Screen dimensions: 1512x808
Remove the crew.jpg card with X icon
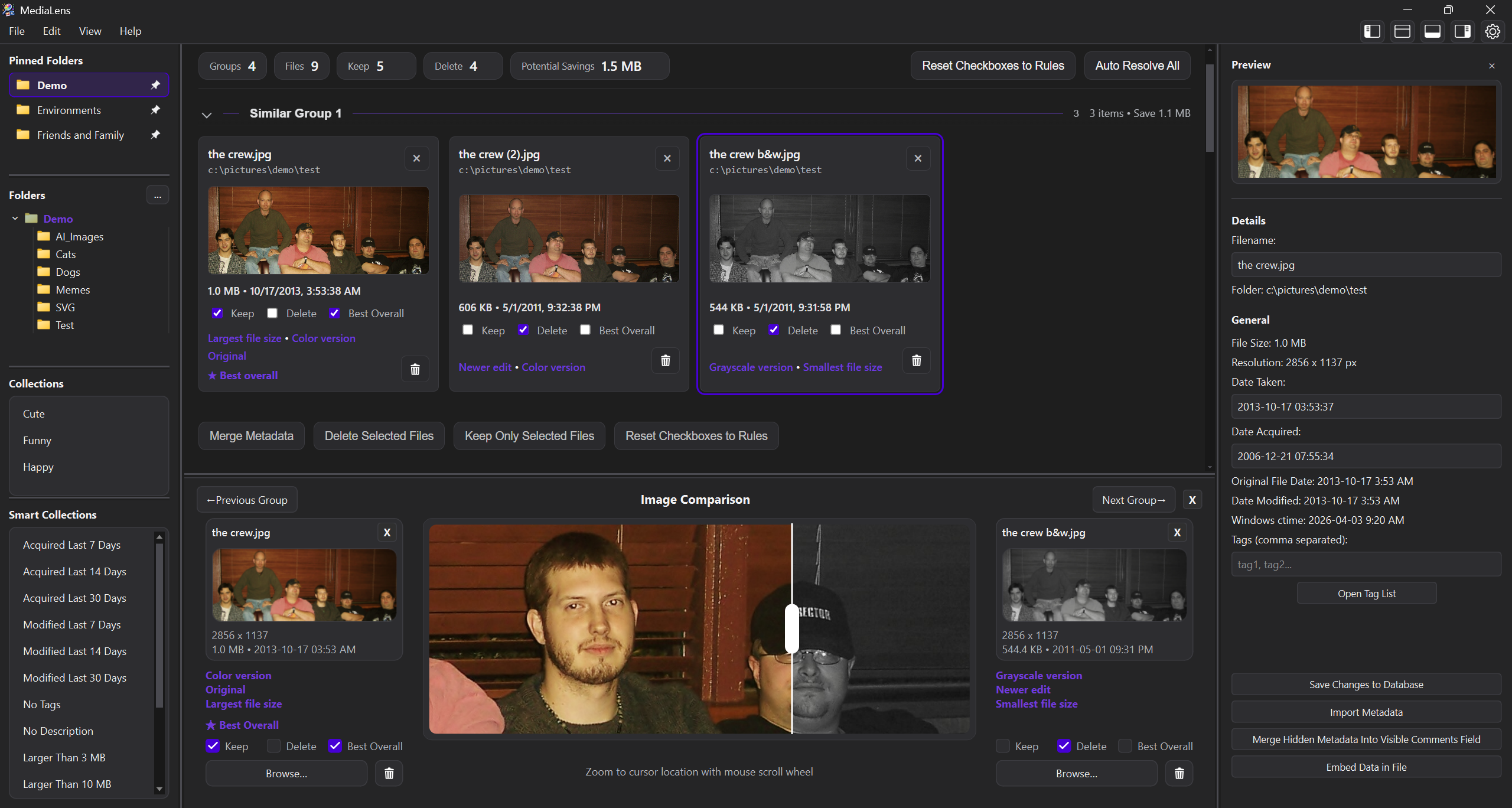(x=416, y=158)
